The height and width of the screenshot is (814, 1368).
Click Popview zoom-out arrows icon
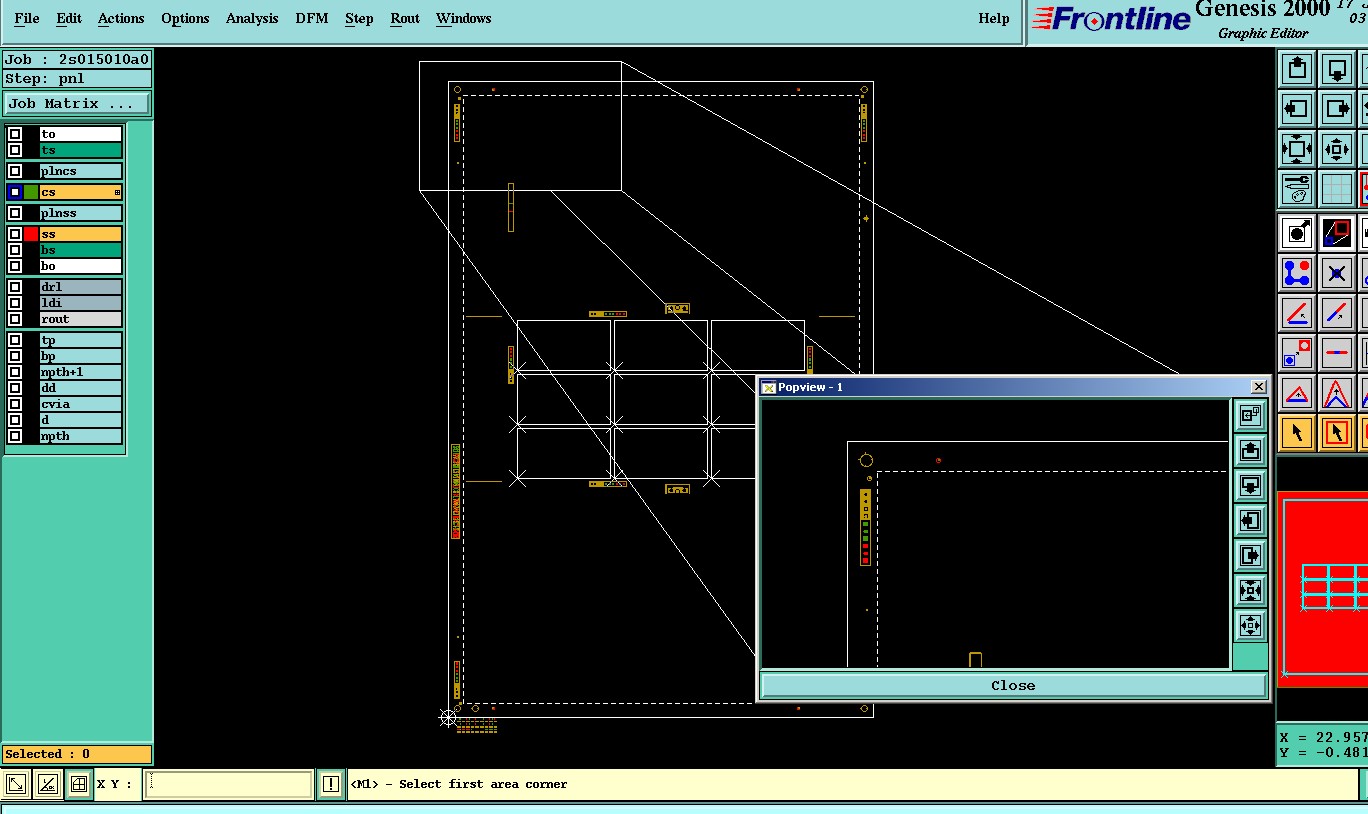[1250, 625]
